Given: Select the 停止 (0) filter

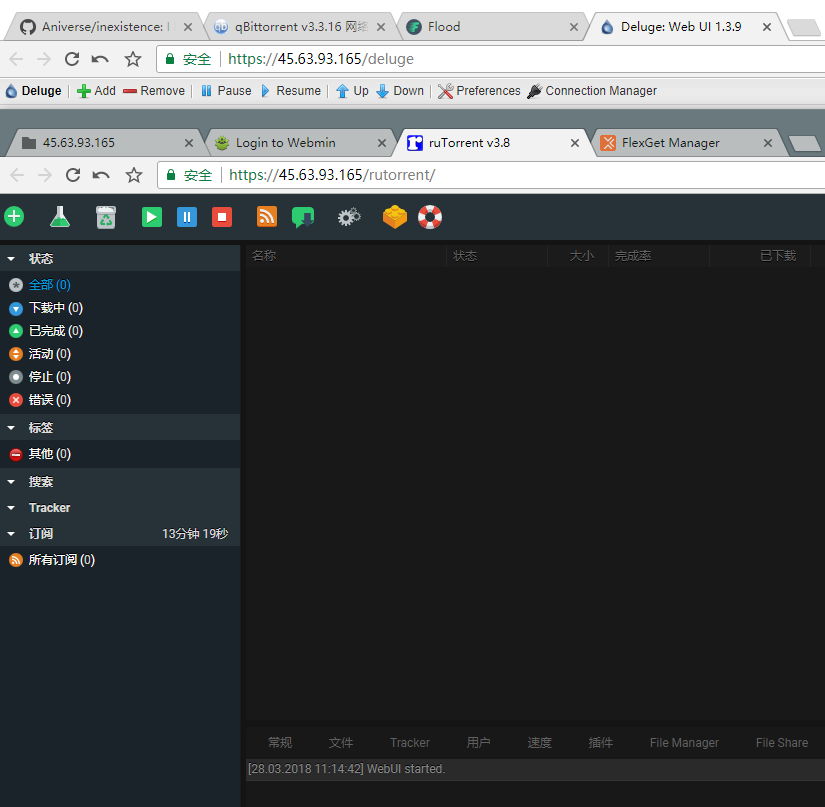Looking at the screenshot, I should click(x=40, y=377).
